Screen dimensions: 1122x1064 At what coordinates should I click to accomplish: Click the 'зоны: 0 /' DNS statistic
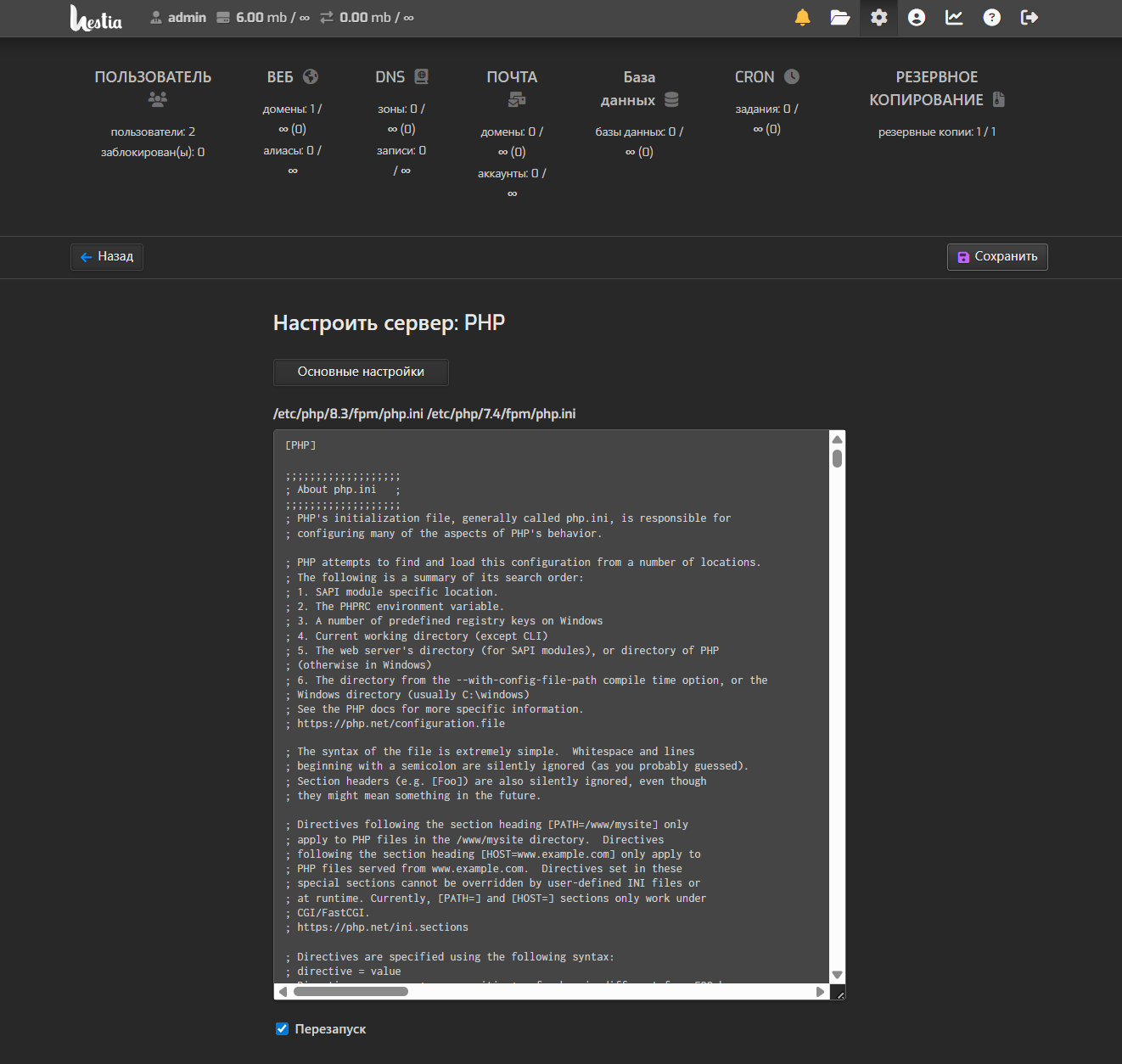tap(401, 109)
